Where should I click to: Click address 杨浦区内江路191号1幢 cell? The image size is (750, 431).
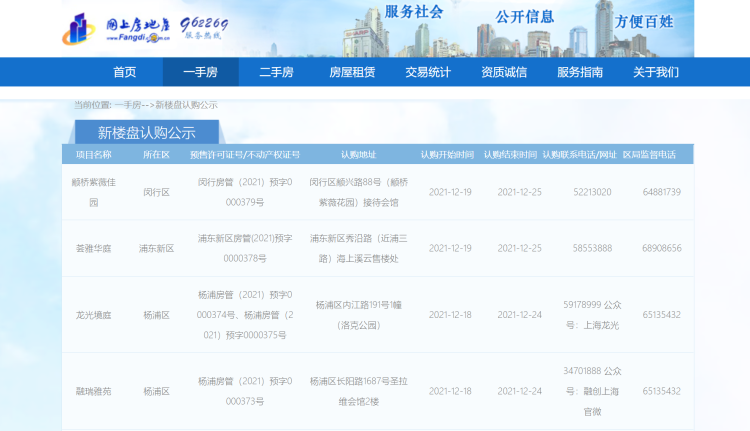tap(359, 315)
